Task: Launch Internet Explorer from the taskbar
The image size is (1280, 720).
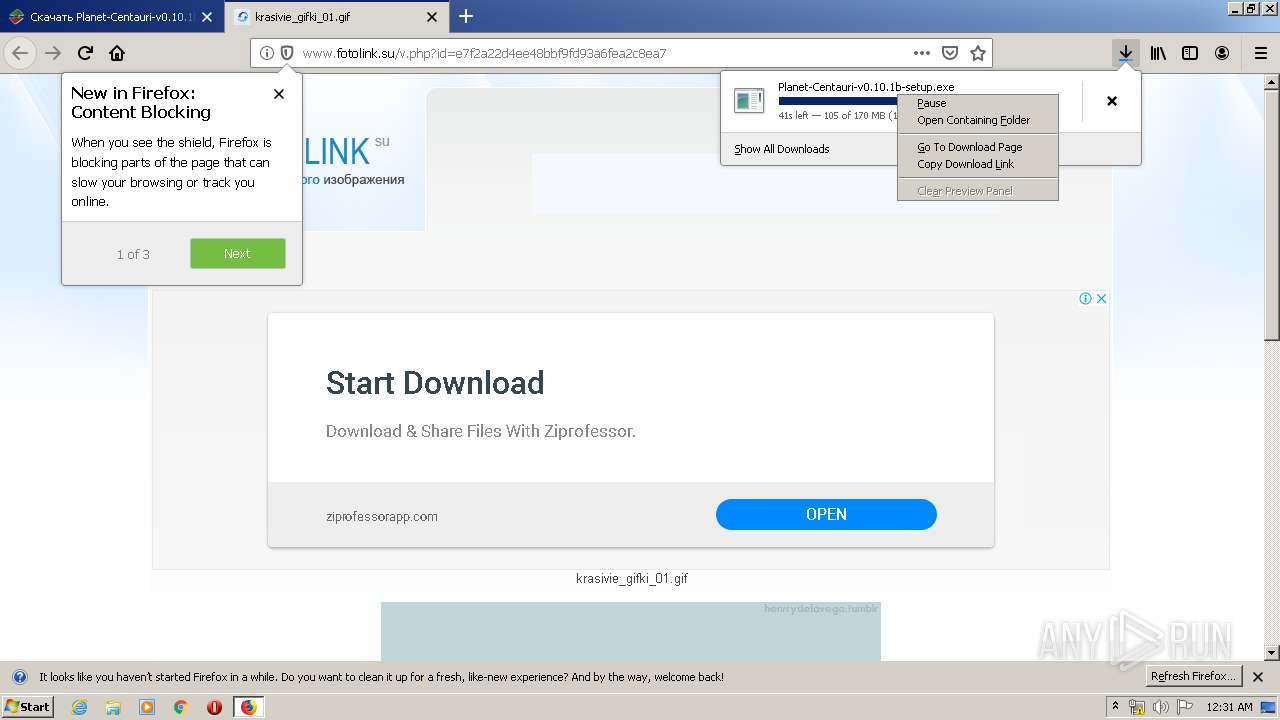Action: point(80,707)
